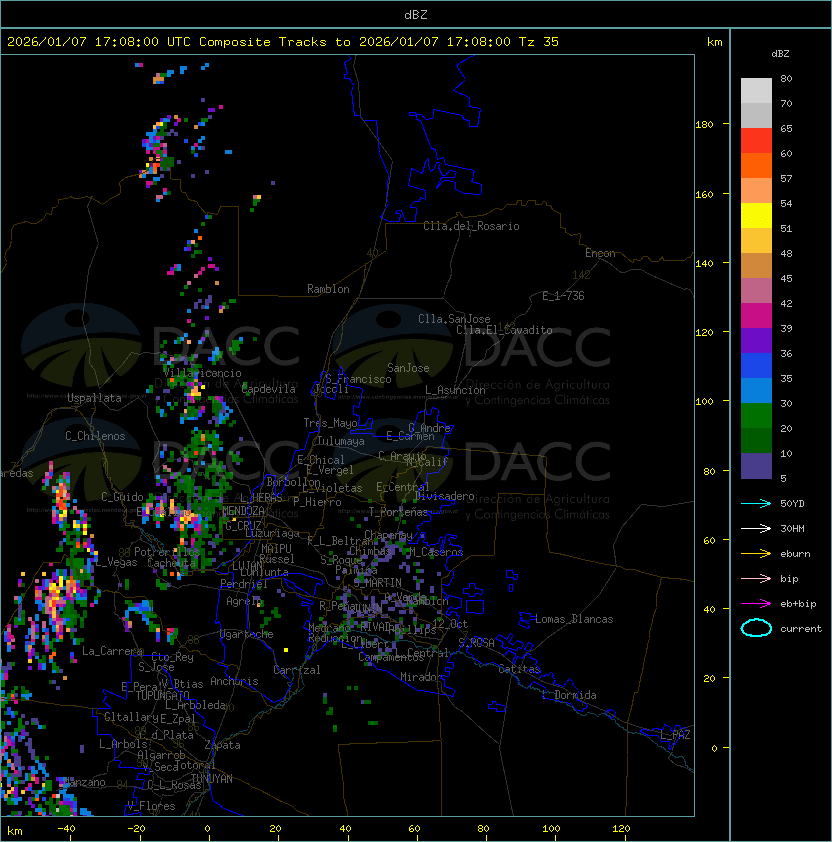Click the pink bip arrow icon

click(x=756, y=578)
